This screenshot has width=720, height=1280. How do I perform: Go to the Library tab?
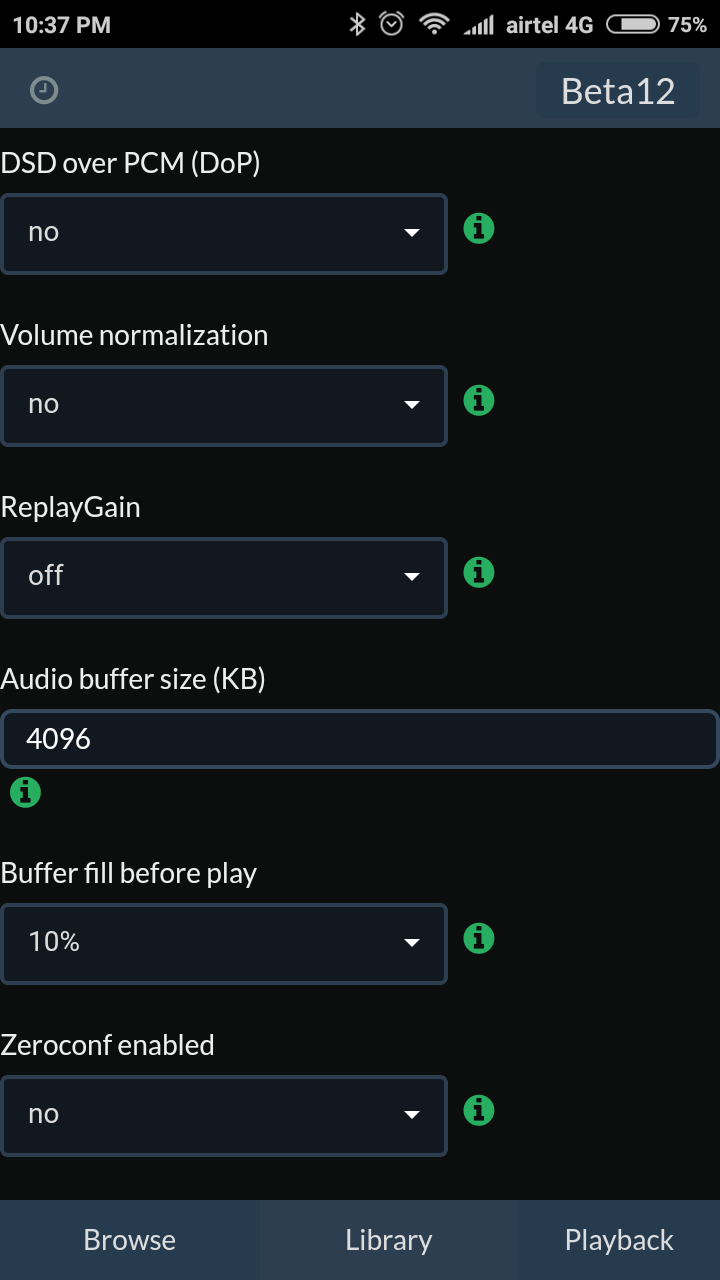point(389,1240)
